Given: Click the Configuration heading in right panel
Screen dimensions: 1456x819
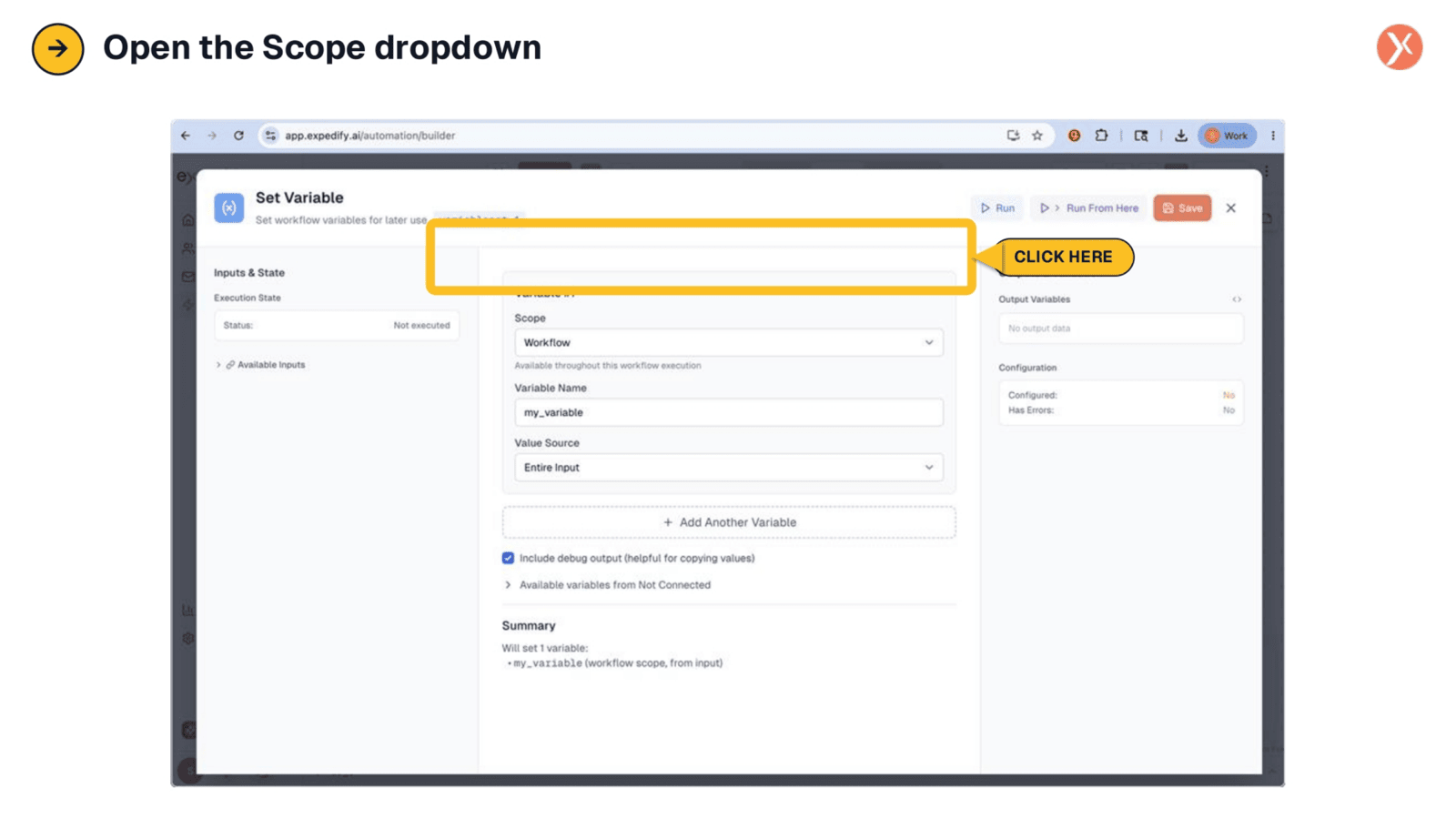Looking at the screenshot, I should pyautogui.click(x=1027, y=368).
